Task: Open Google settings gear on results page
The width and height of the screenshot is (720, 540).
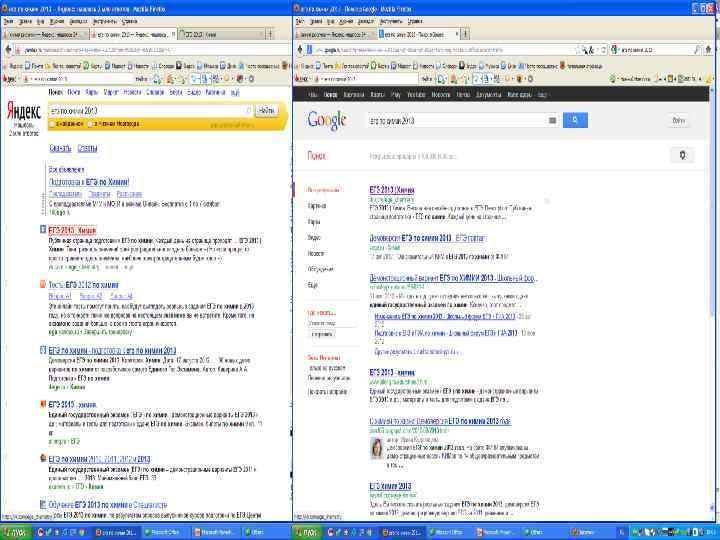Action: pyautogui.click(x=682, y=155)
